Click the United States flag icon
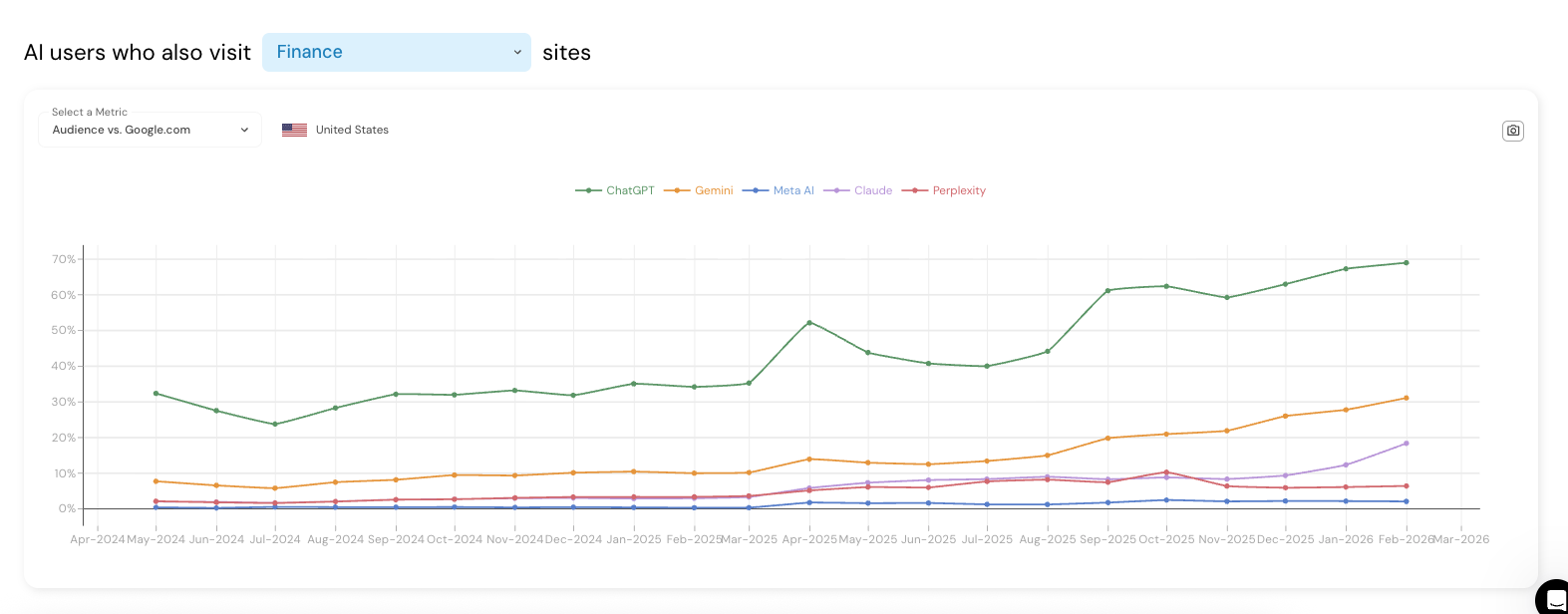 (x=294, y=130)
